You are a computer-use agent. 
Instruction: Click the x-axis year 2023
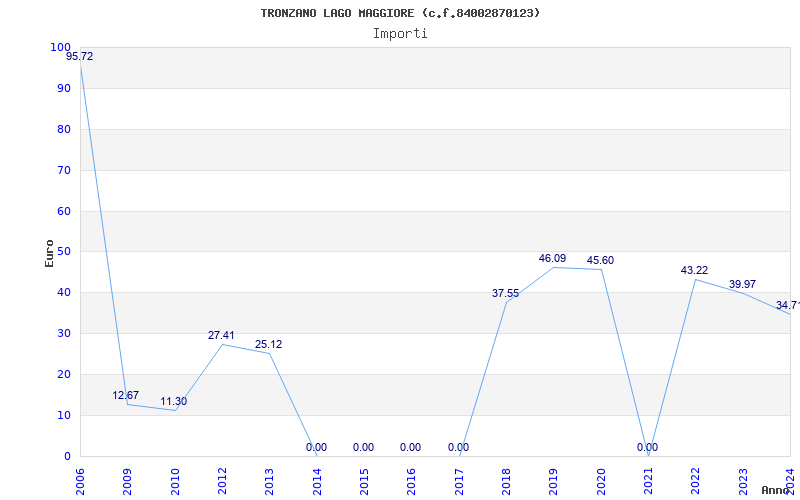(743, 482)
